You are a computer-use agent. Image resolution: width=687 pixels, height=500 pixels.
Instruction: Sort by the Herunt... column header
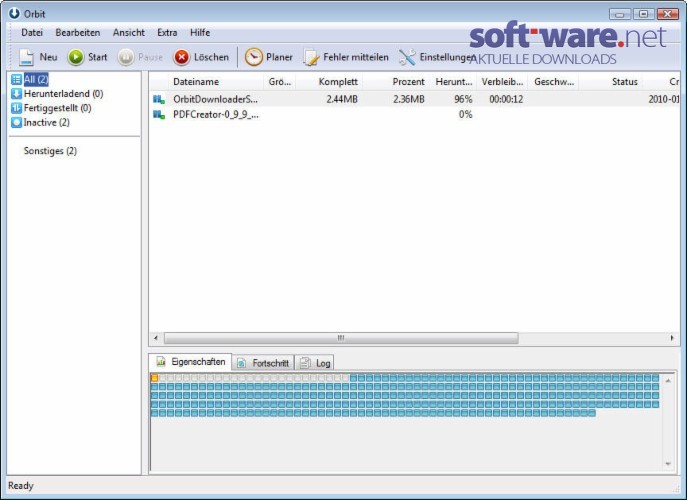click(453, 82)
